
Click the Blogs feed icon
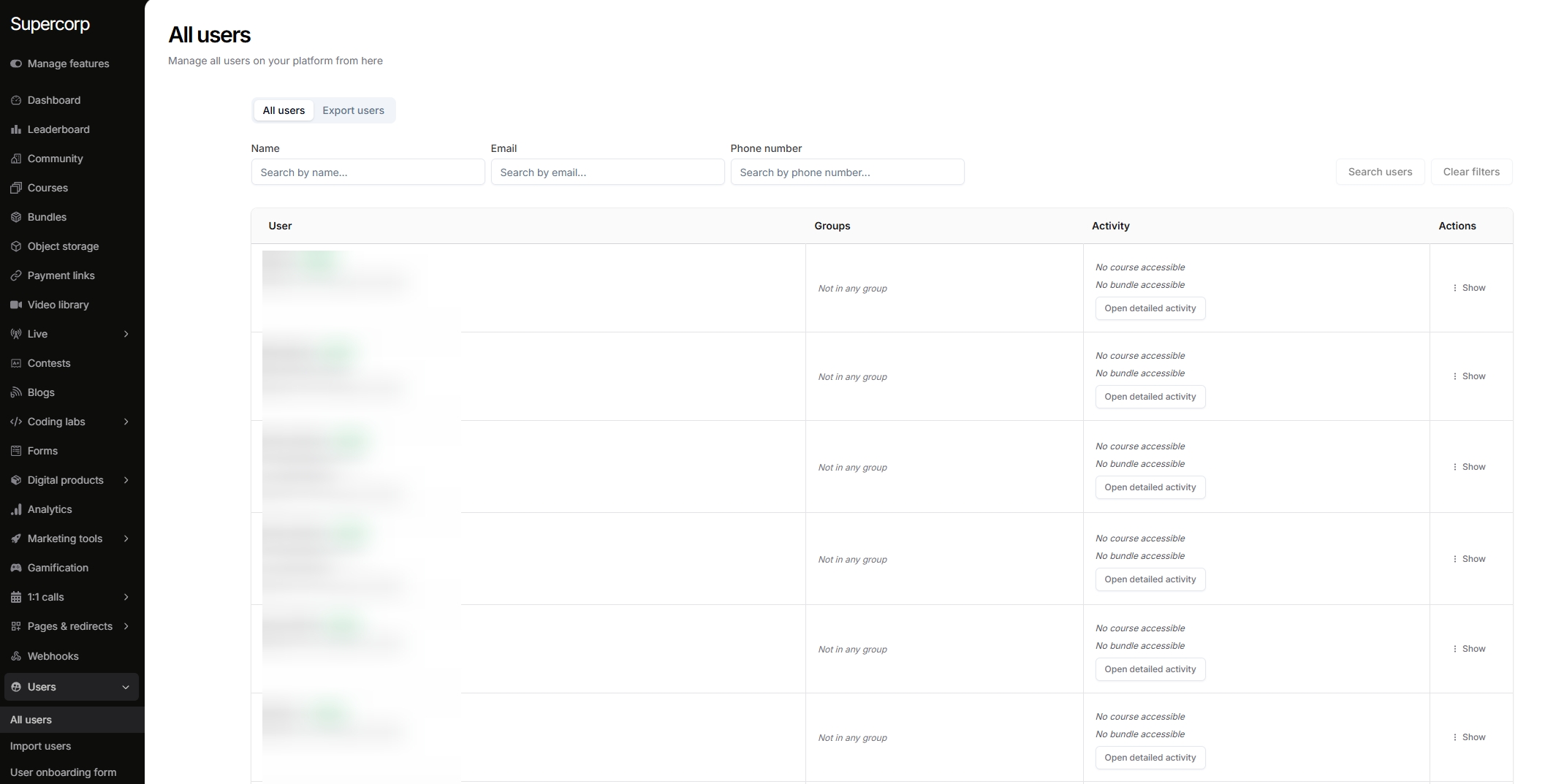(x=16, y=392)
